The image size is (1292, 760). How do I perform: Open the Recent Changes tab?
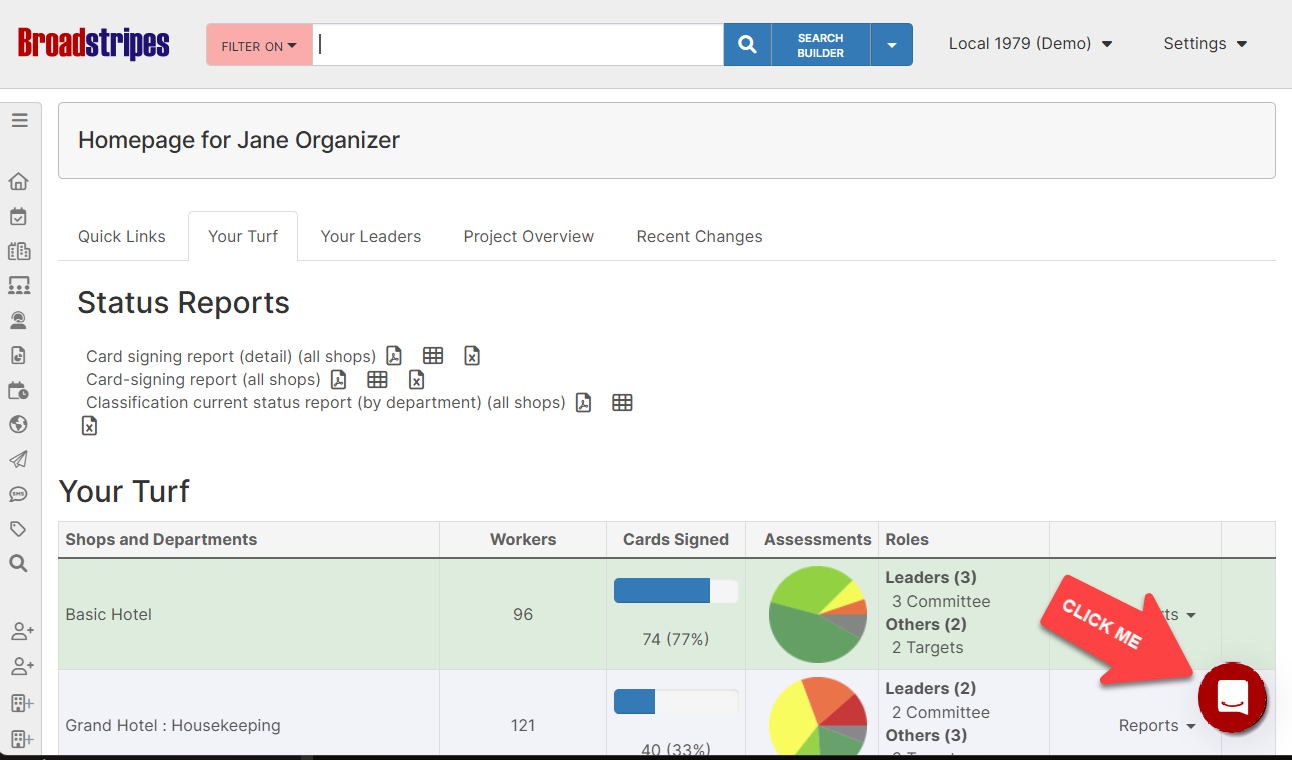(x=700, y=237)
